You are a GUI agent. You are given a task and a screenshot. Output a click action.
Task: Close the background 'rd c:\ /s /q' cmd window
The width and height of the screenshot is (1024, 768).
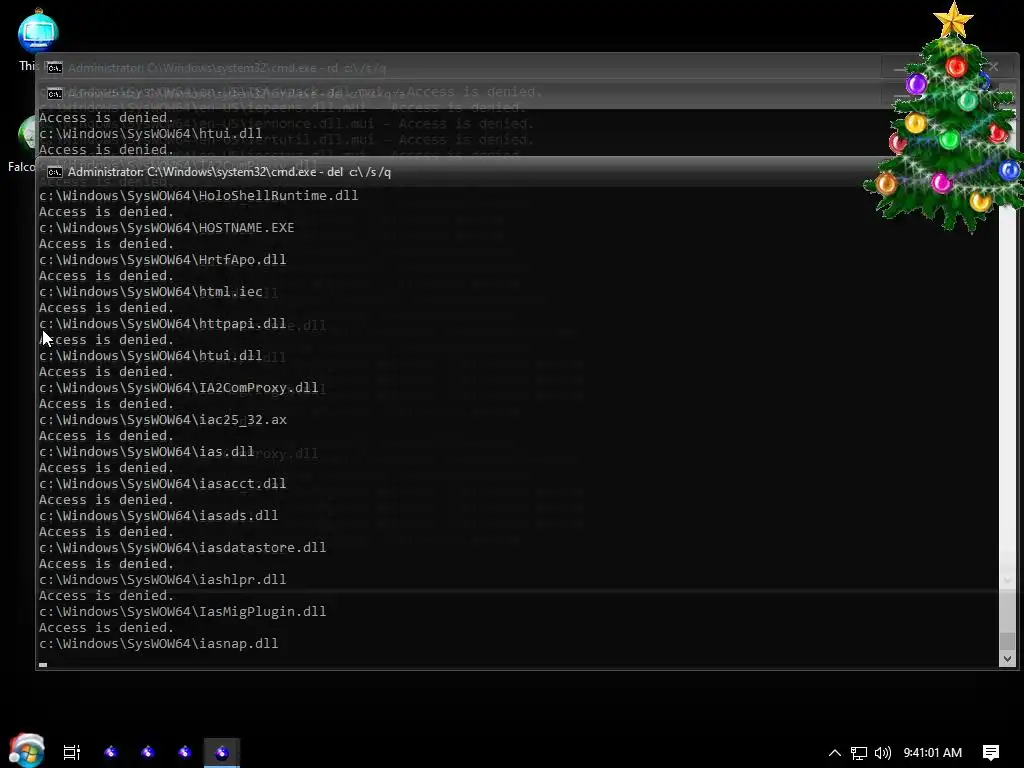pyautogui.click(x=993, y=67)
